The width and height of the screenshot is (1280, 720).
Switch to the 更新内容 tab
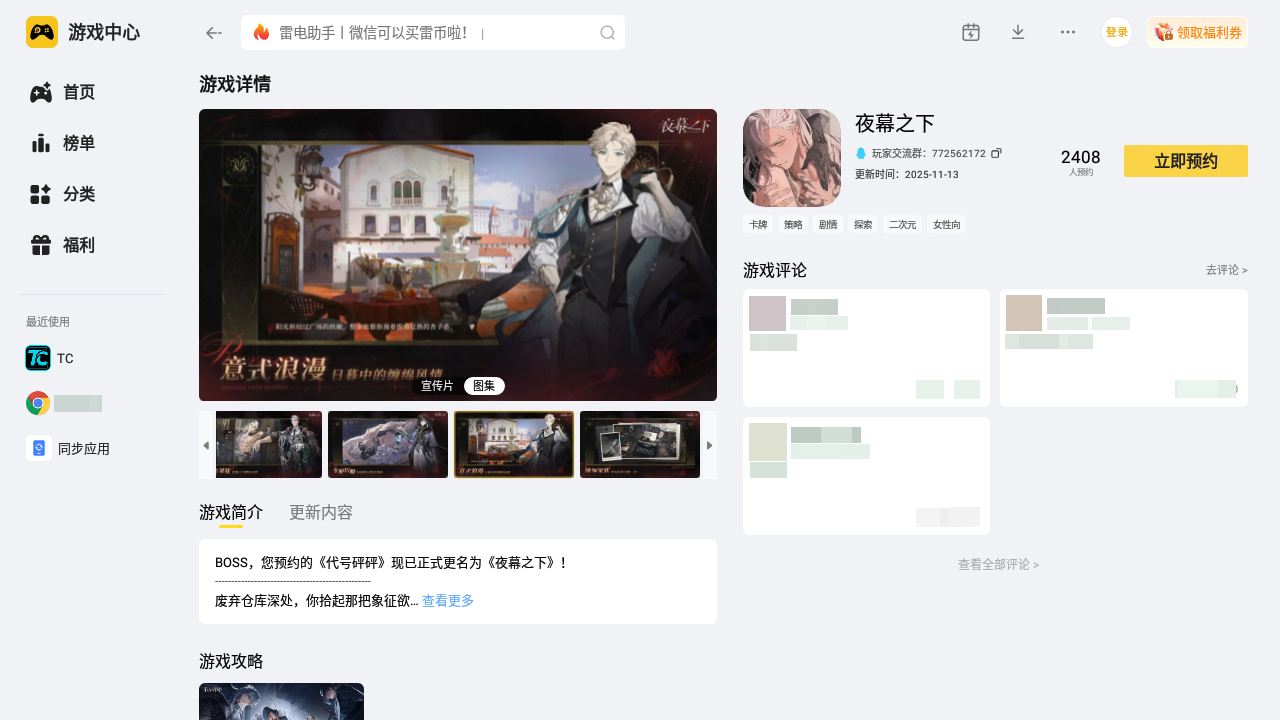(320, 512)
